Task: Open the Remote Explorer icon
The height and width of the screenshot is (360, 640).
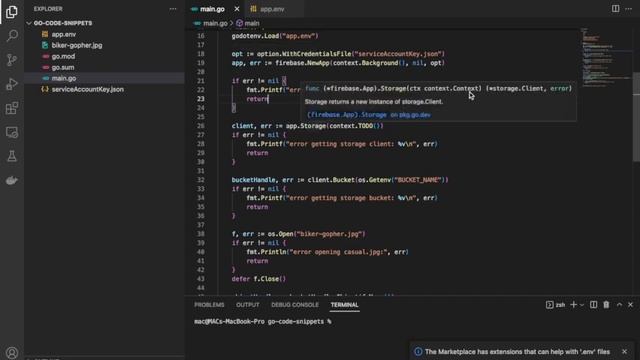Action: click(x=12, y=132)
